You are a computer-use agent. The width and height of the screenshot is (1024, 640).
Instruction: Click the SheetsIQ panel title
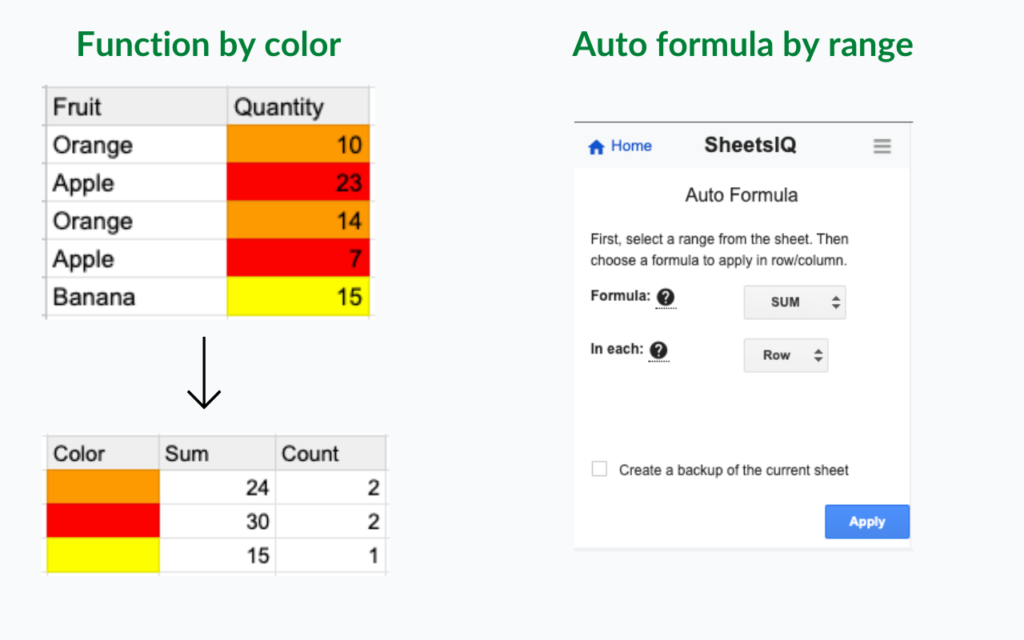coord(750,145)
